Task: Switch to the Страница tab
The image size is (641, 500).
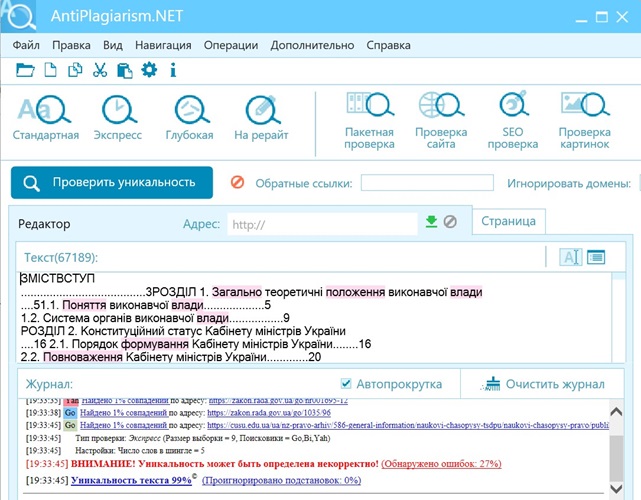Action: [509, 221]
